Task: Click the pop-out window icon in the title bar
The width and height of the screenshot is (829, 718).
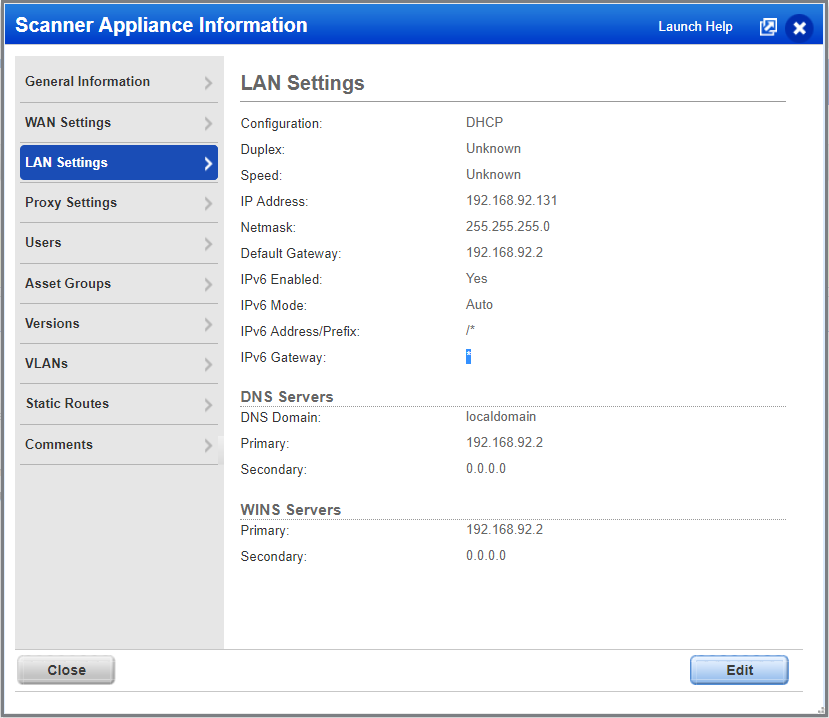Action: click(768, 27)
